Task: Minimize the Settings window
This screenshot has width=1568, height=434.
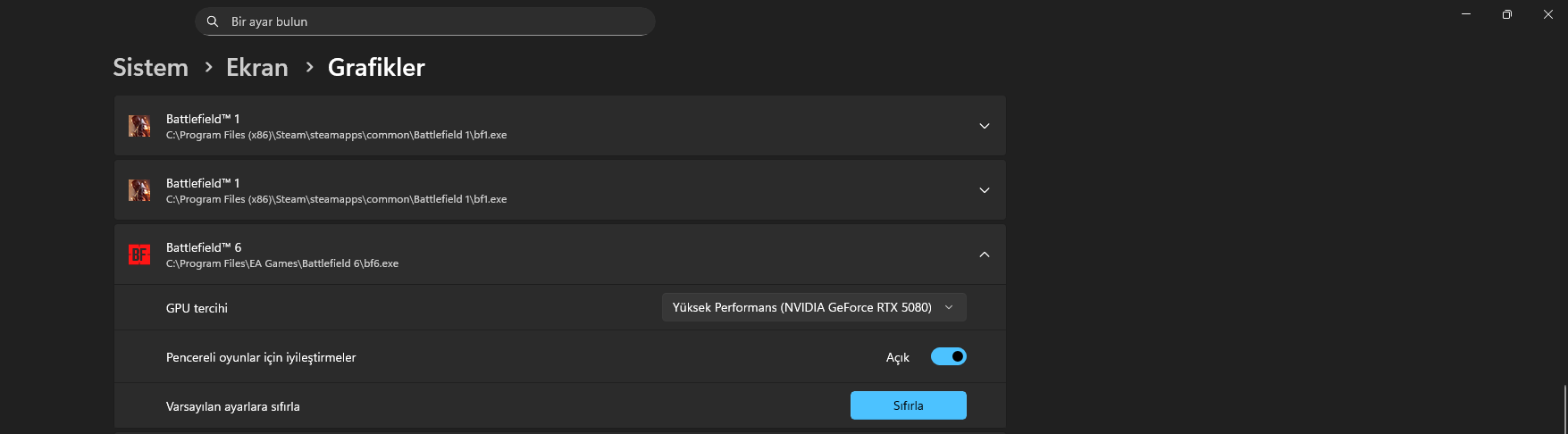Action: tap(1466, 14)
